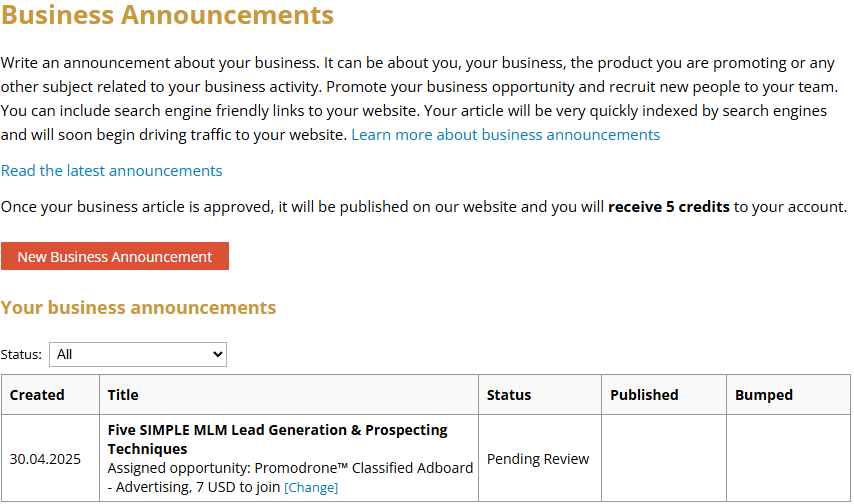
Task: Click the Change link for assigned opportunity
Action: pyautogui.click(x=311, y=488)
